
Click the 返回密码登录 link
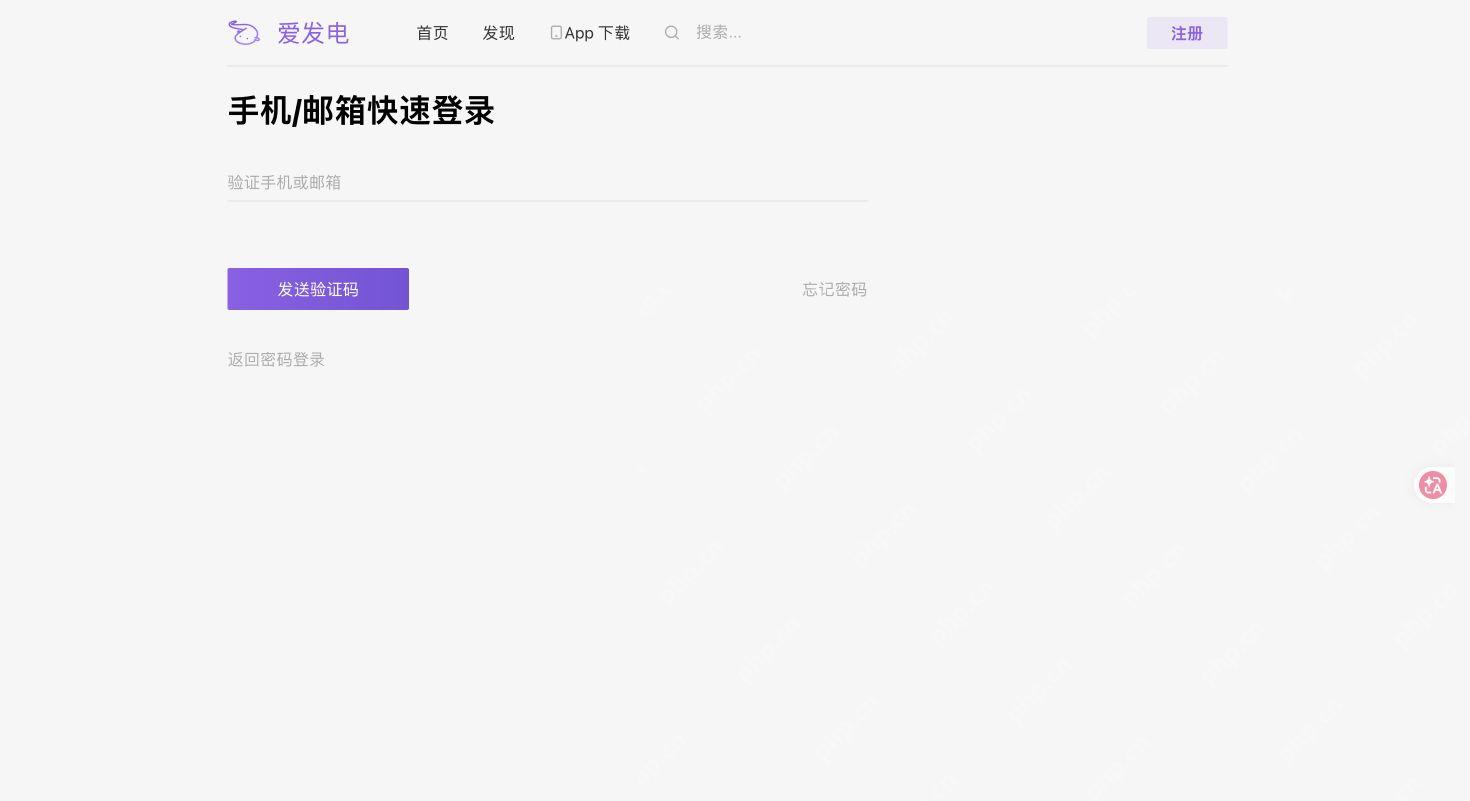click(276, 359)
